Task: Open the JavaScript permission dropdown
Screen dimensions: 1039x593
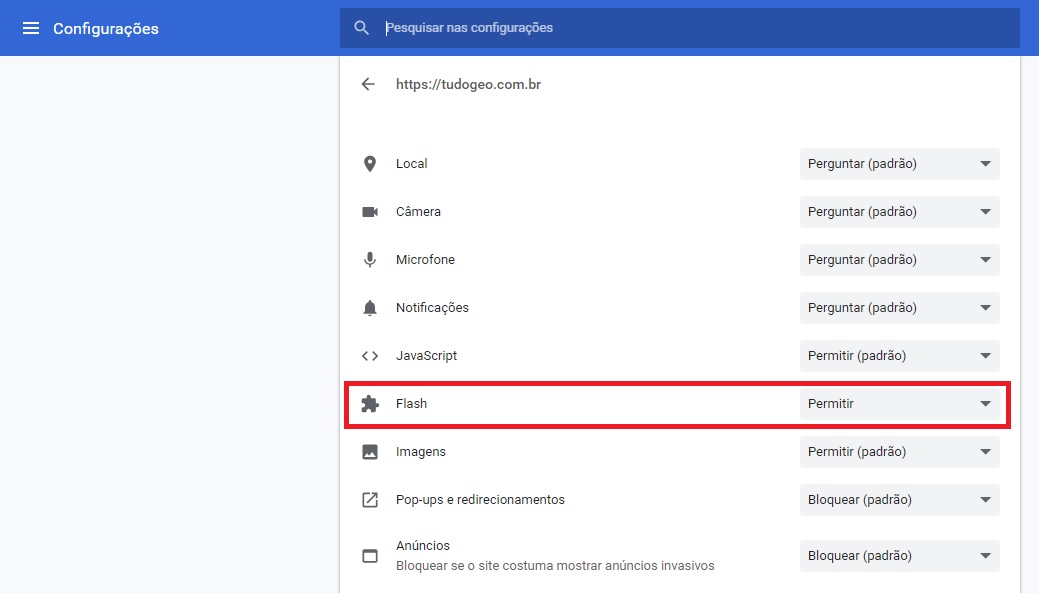Action: click(899, 356)
